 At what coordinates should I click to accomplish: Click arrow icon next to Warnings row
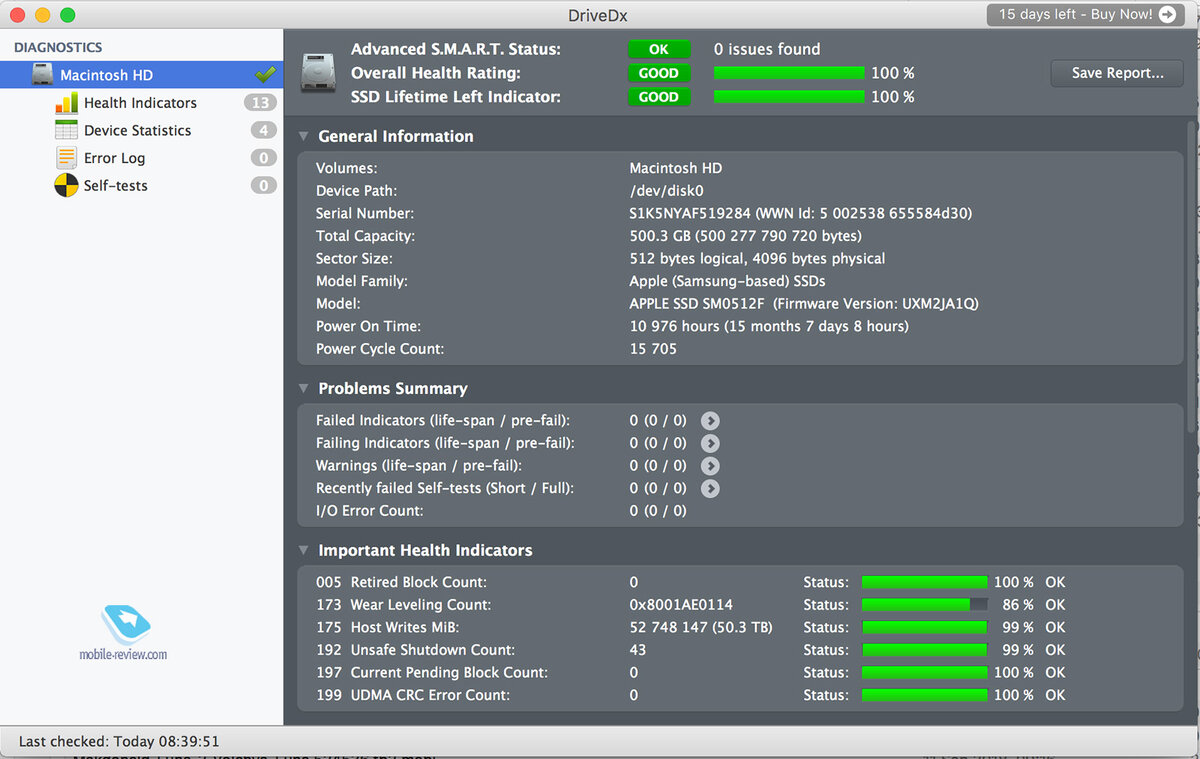click(x=710, y=466)
